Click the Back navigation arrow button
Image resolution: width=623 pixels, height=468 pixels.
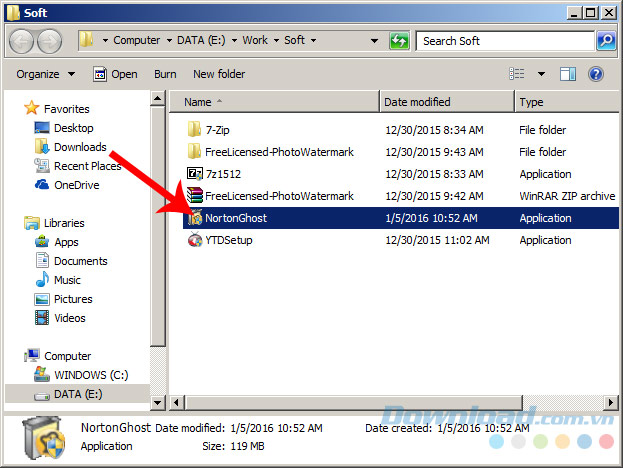pyautogui.click(x=21, y=41)
